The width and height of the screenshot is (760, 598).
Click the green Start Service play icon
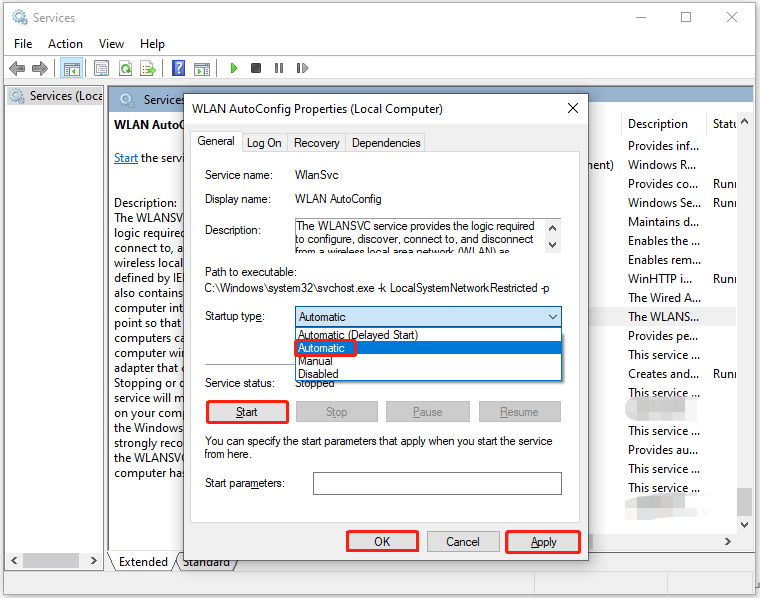pyautogui.click(x=233, y=68)
